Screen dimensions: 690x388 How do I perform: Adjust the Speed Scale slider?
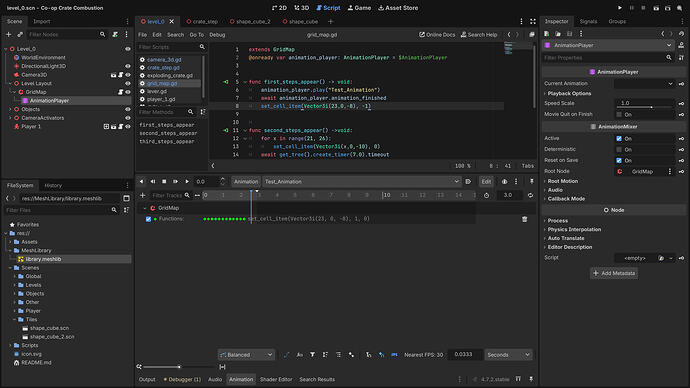(x=644, y=107)
